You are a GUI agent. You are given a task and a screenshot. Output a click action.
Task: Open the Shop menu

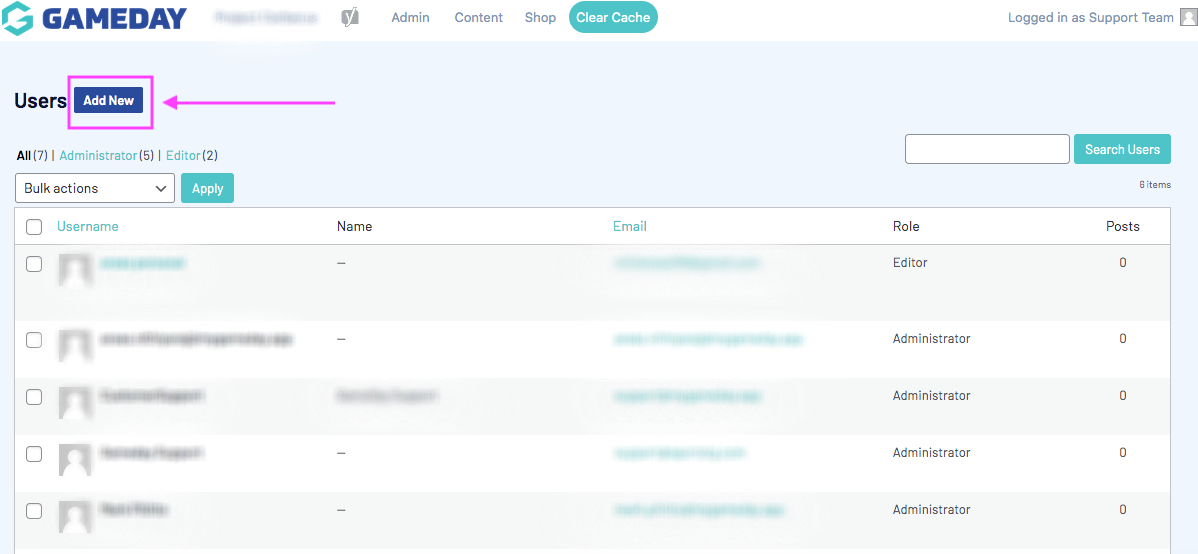[x=540, y=18]
